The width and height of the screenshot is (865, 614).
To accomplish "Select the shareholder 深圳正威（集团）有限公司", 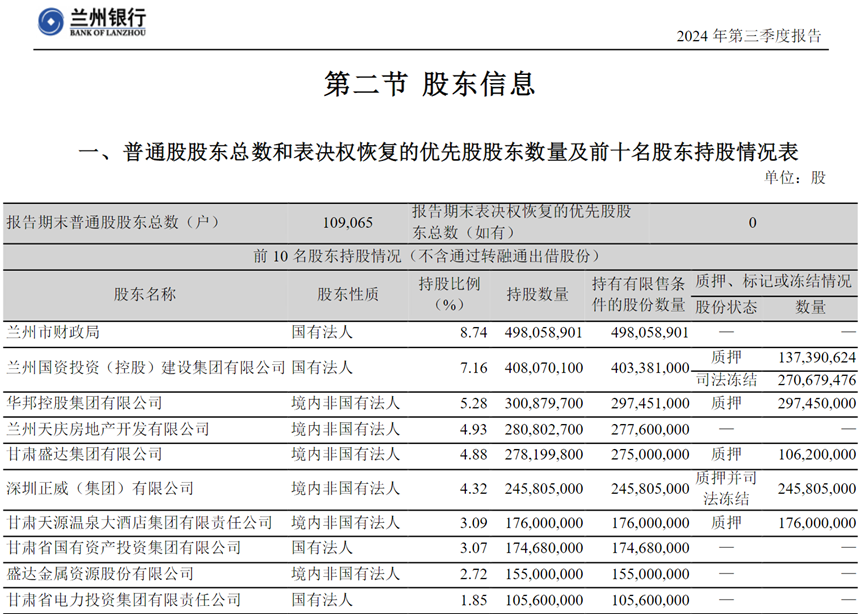I will 100,488.
